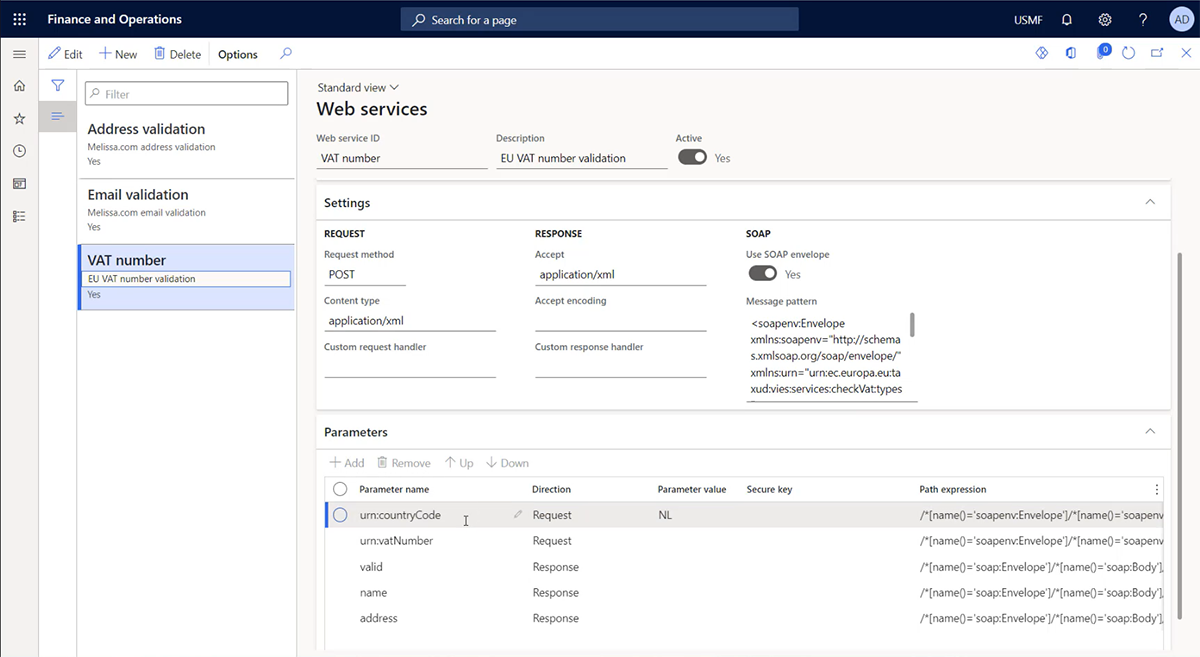The image size is (1200, 657).
Task: Click the Request method field
Action: point(365,274)
